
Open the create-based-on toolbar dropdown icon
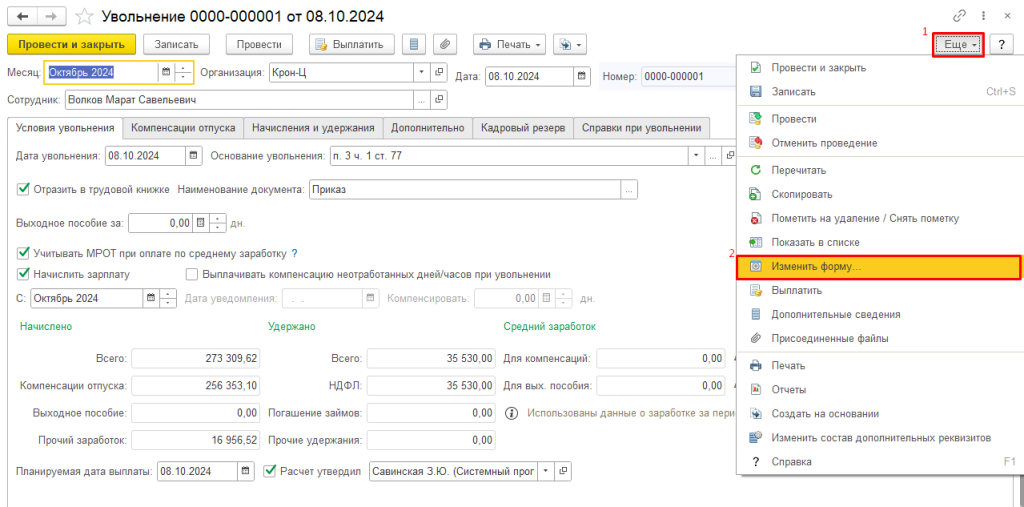point(569,44)
